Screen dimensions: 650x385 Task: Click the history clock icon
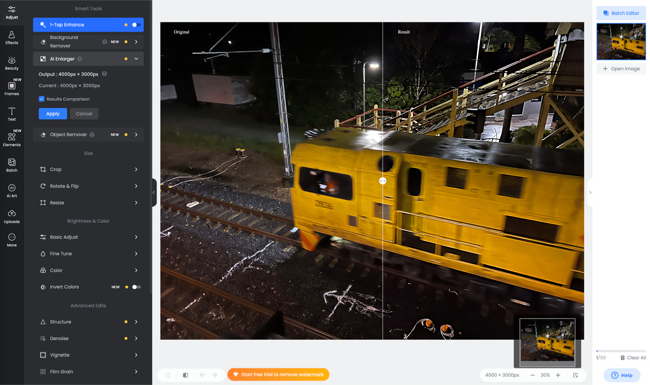168,375
